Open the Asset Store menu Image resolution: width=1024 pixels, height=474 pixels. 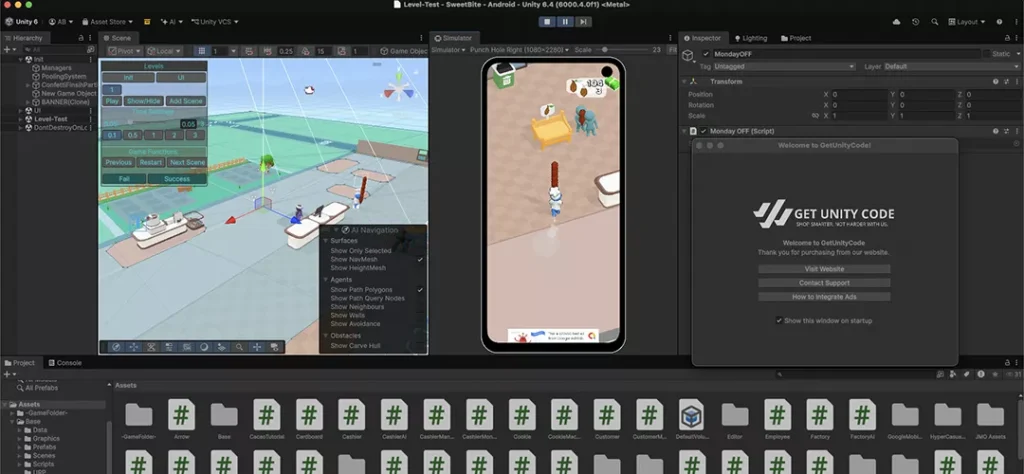point(107,22)
